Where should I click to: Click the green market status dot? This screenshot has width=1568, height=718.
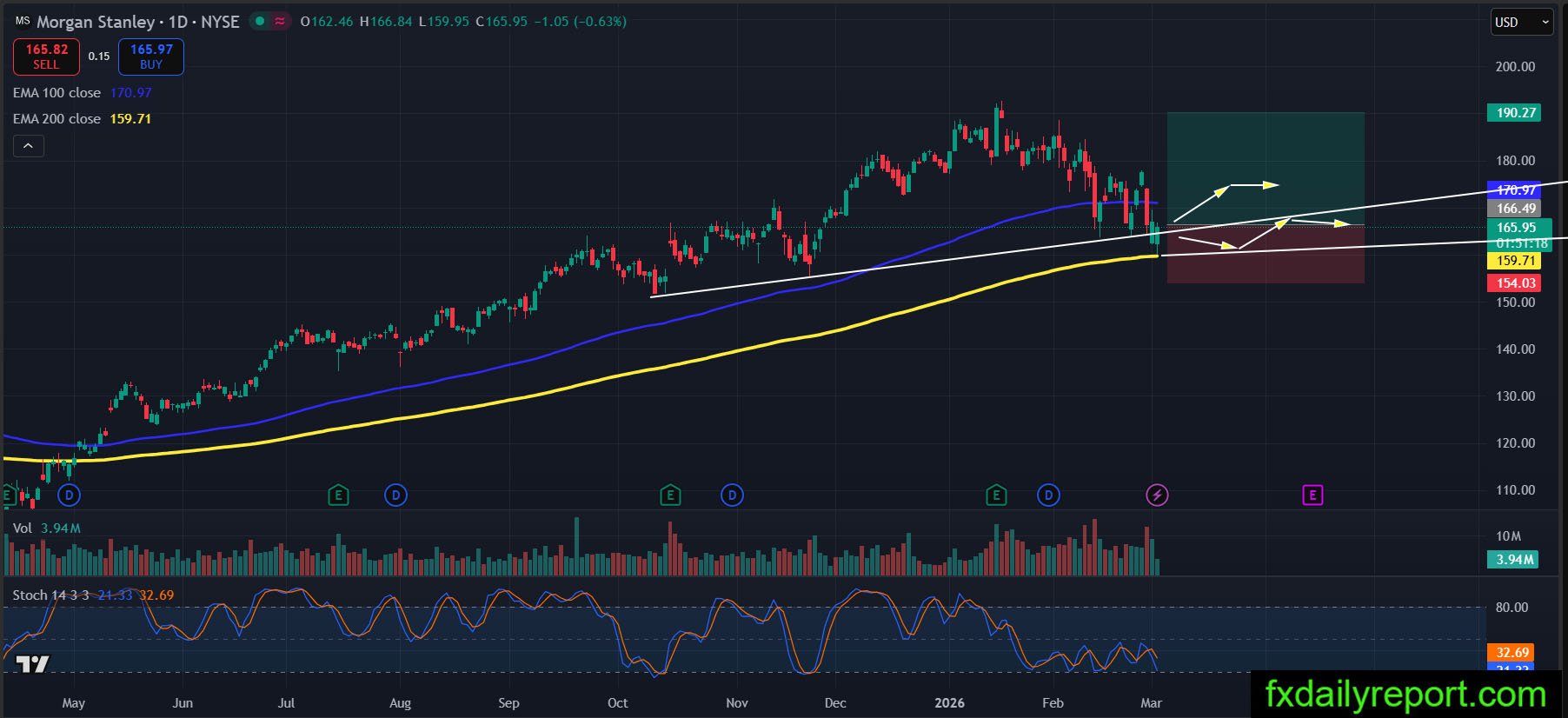[260, 21]
